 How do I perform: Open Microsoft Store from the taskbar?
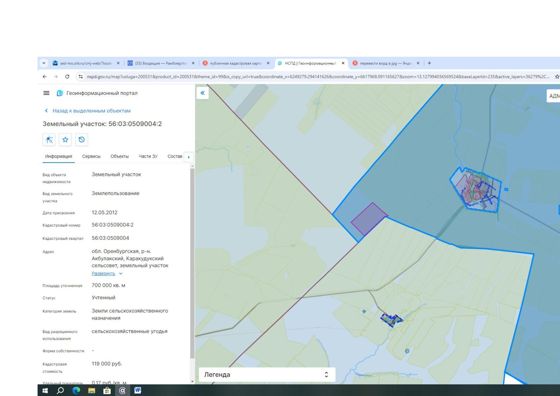[107, 391]
